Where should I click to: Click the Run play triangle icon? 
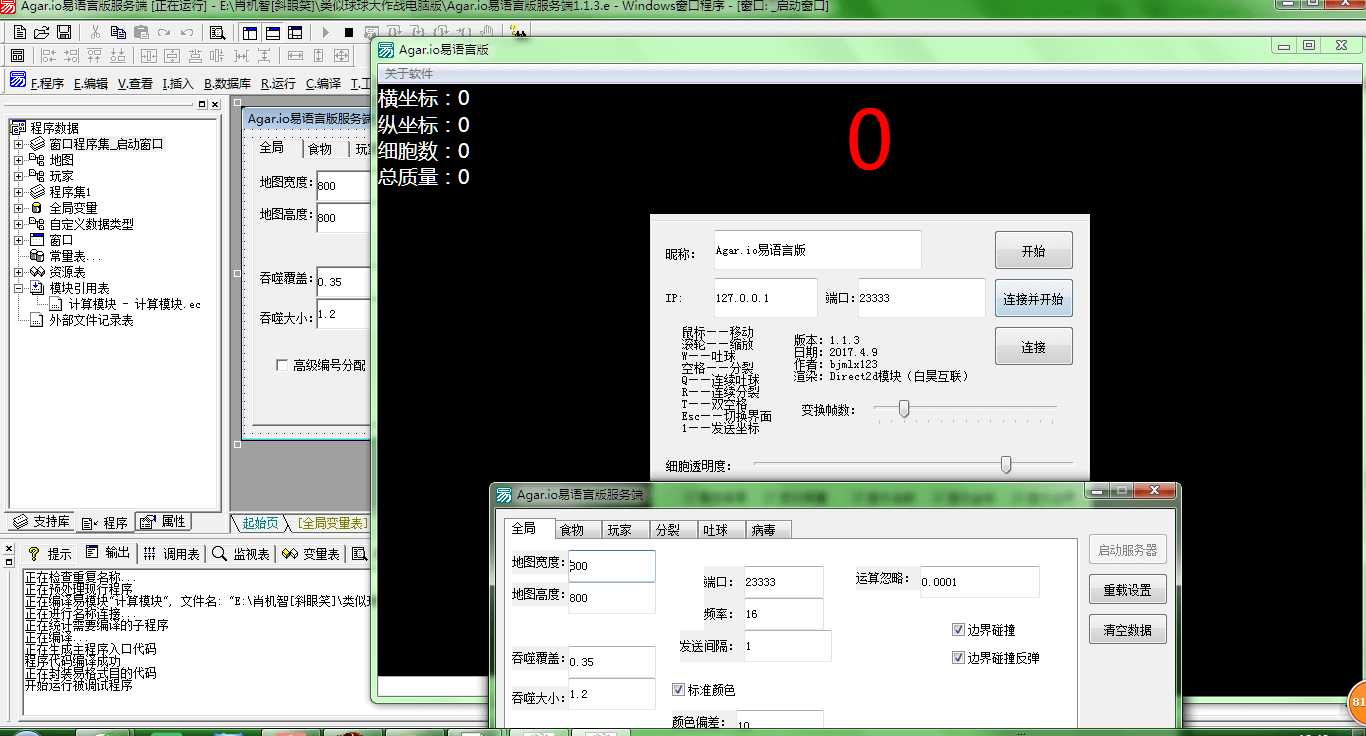[x=326, y=32]
